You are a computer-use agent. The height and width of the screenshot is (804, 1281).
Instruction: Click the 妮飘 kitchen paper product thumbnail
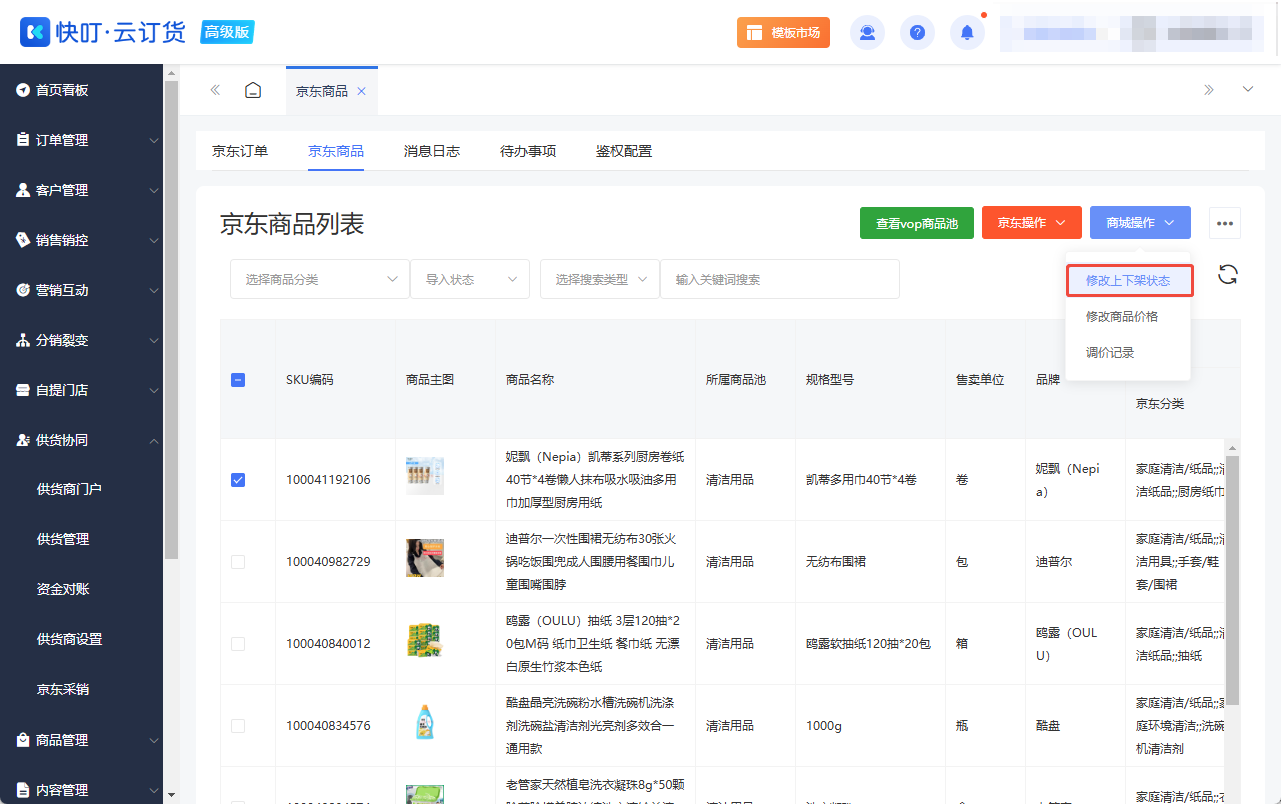[x=425, y=476]
